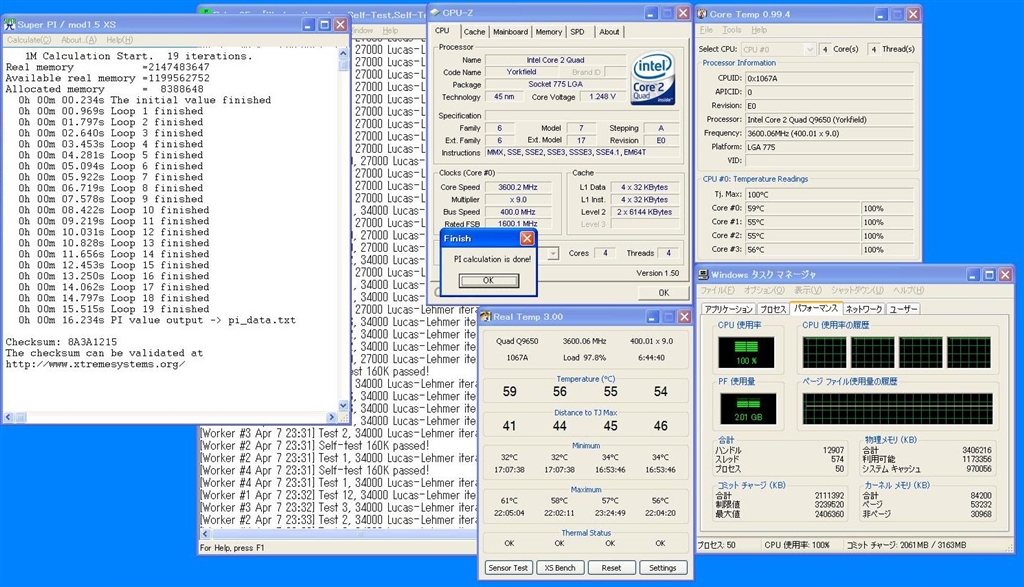Image resolution: width=1024 pixels, height=587 pixels.
Task: Close the Finish dialog with X
Action: pyautogui.click(x=527, y=239)
